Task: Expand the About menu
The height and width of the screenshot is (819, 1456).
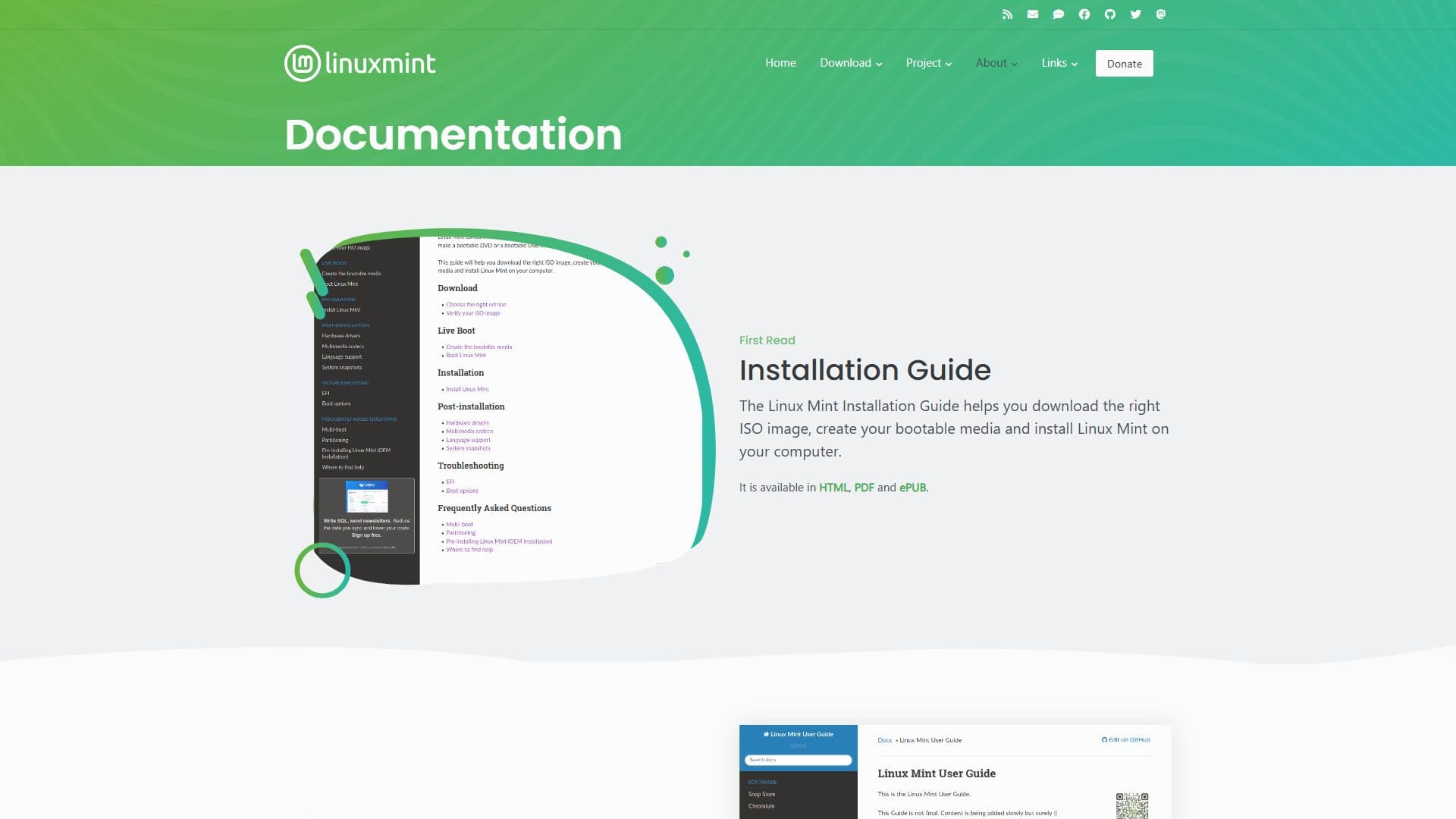Action: [x=996, y=63]
